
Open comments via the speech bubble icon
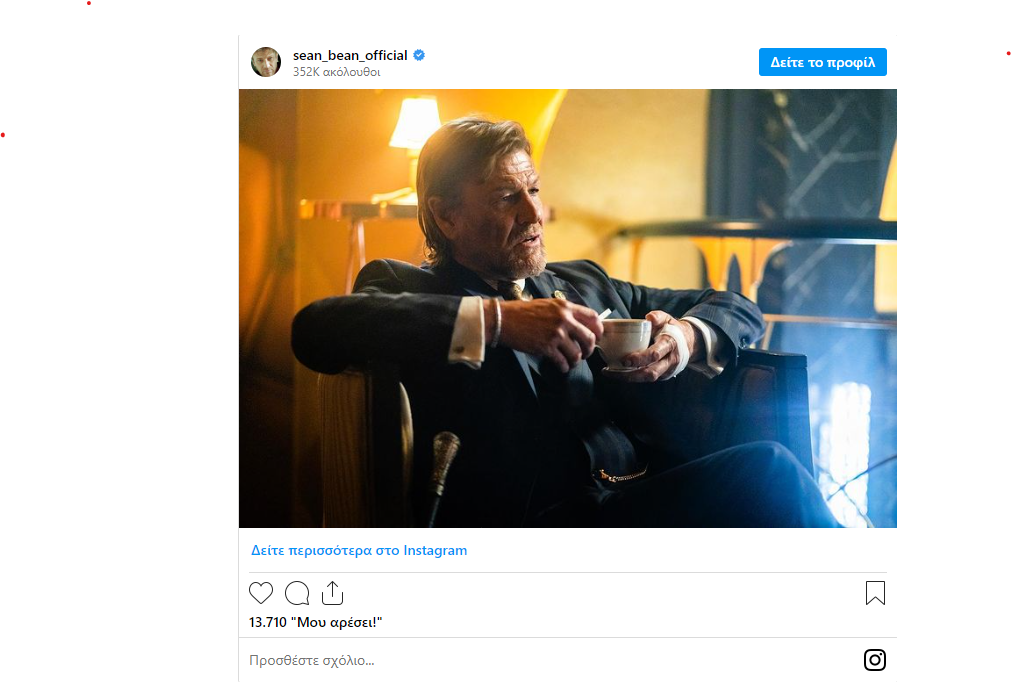pyautogui.click(x=297, y=593)
